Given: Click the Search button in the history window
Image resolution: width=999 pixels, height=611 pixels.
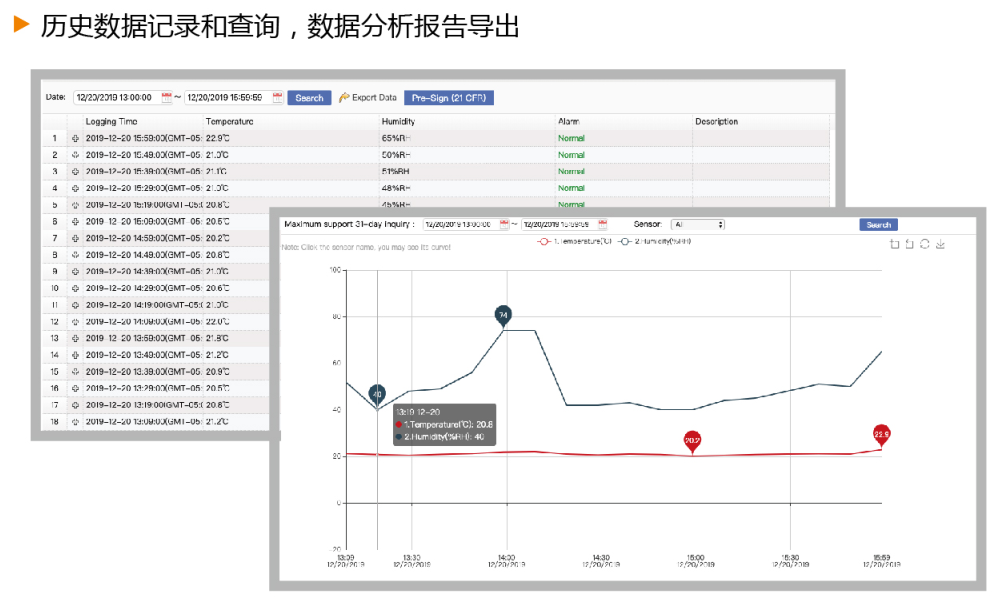Looking at the screenshot, I should click(x=308, y=96).
